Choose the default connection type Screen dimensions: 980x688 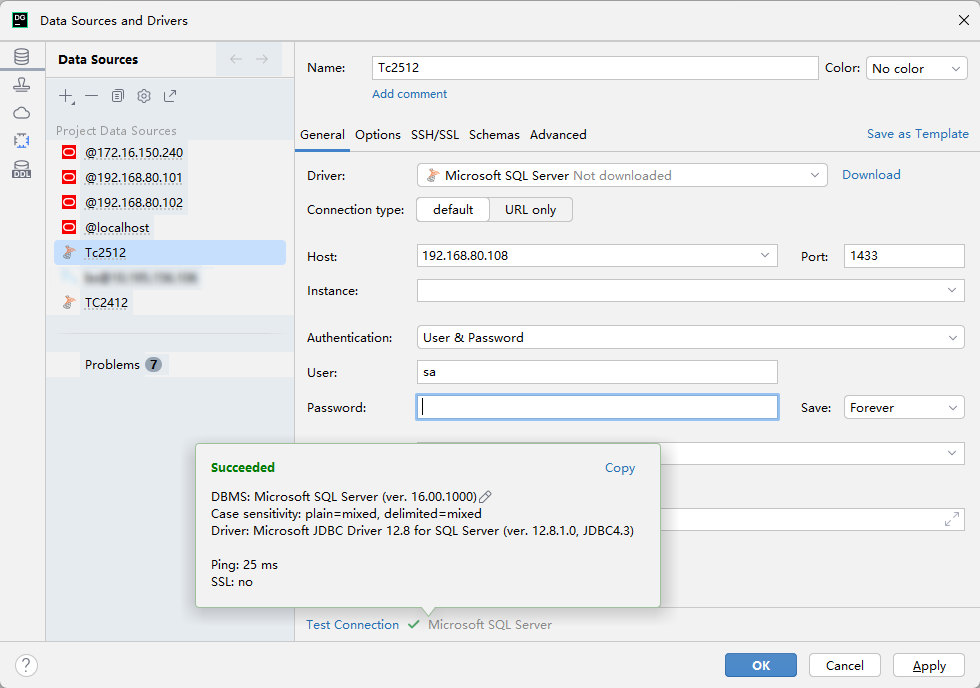(x=453, y=210)
